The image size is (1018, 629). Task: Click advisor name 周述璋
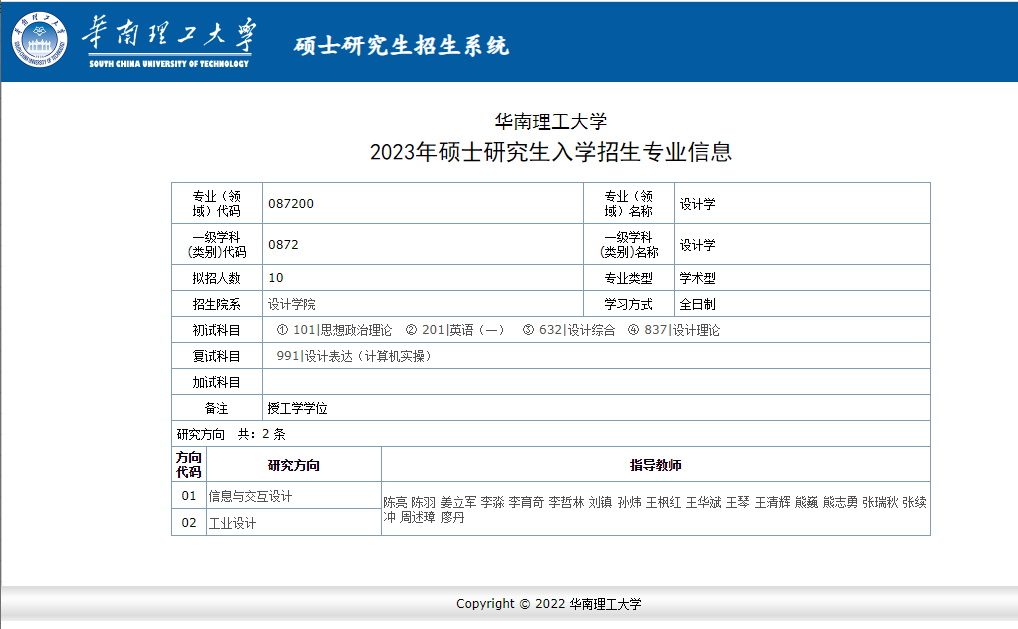pyautogui.click(x=417, y=517)
